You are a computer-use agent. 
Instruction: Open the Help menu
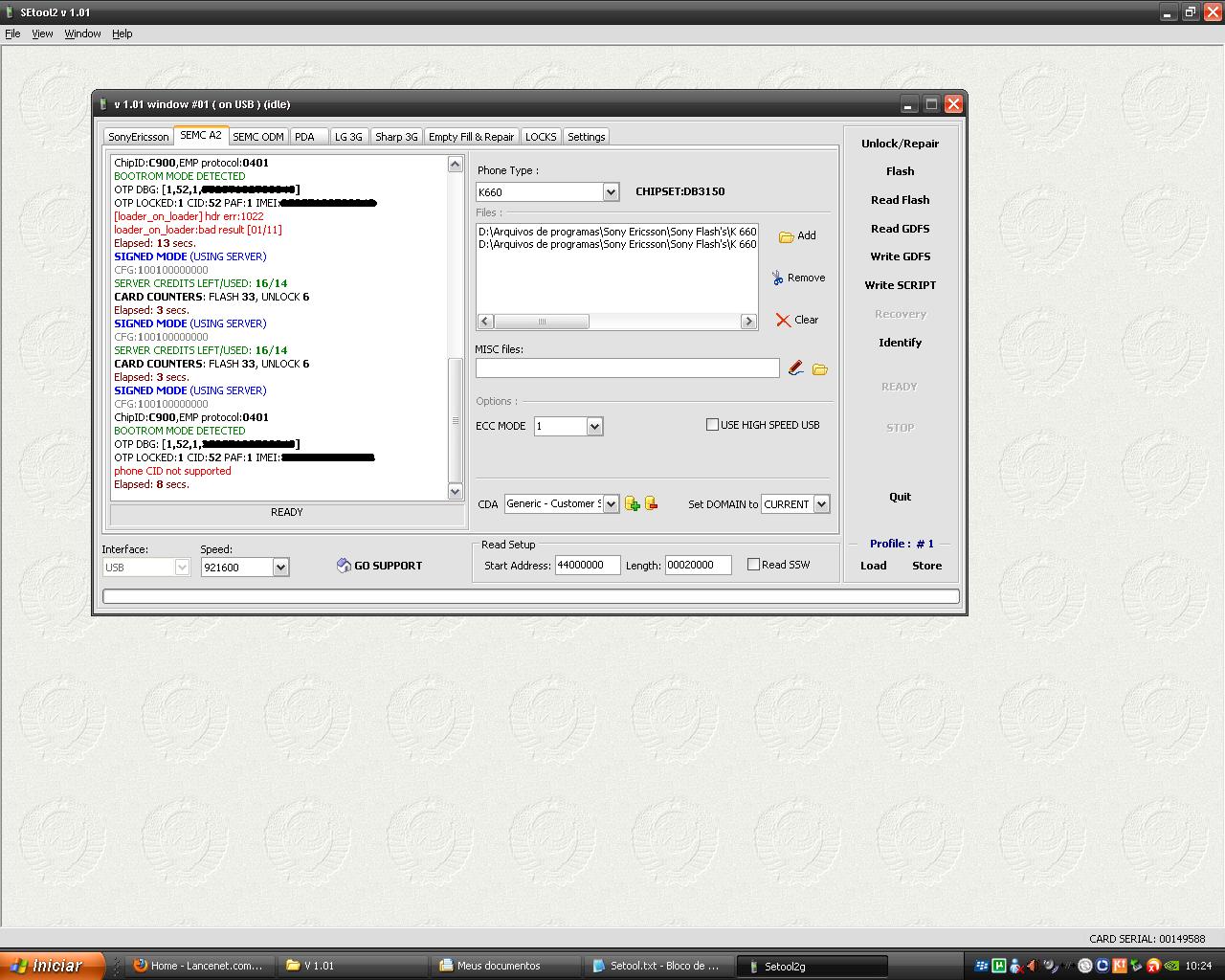tap(122, 33)
